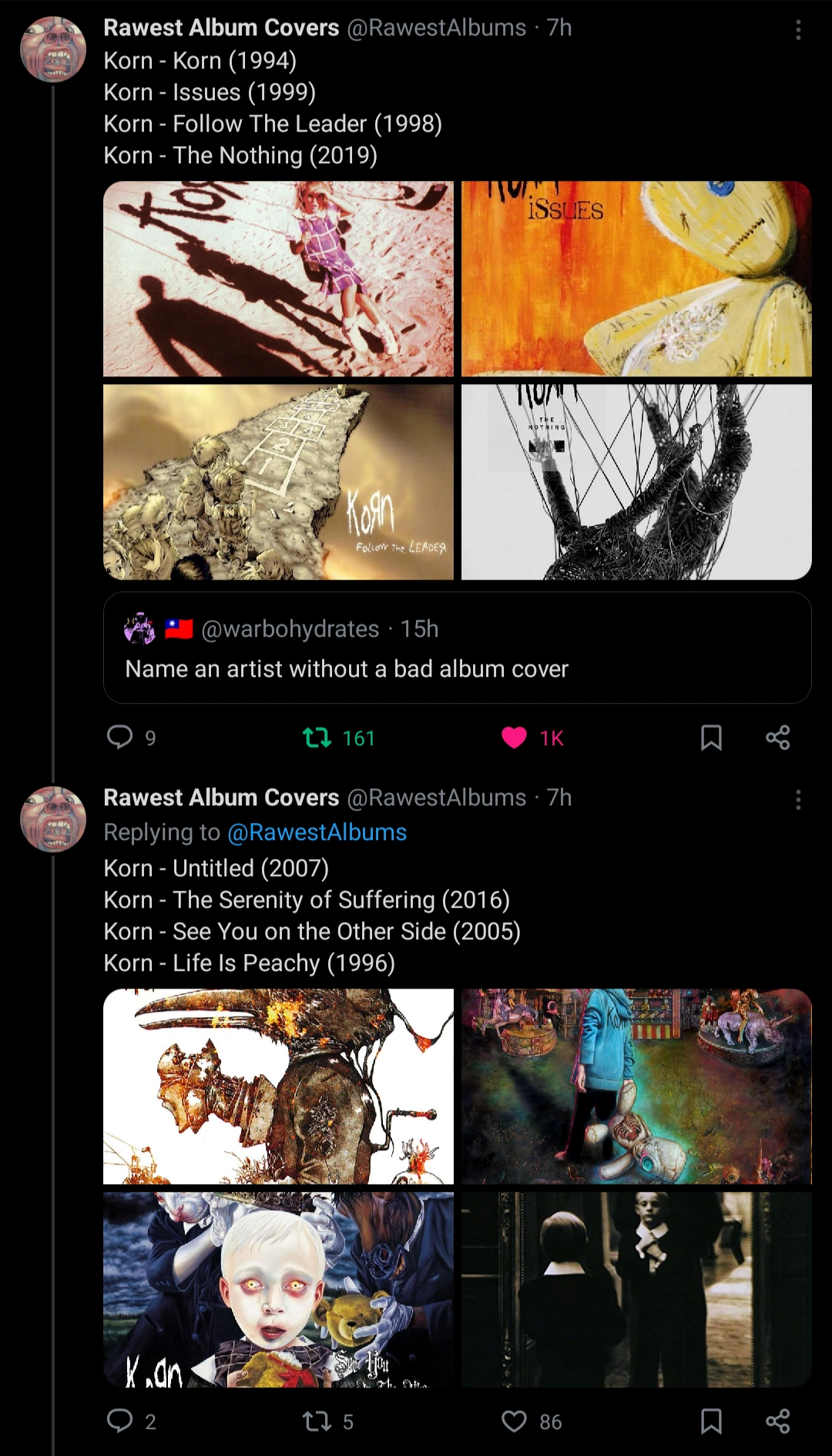View the Life Is Peachy cover image
Viewport: 832px width, 1456px height.
tap(636, 1290)
